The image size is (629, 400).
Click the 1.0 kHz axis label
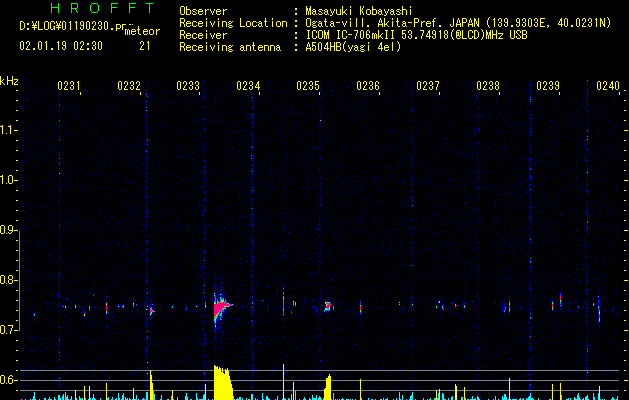coord(9,180)
